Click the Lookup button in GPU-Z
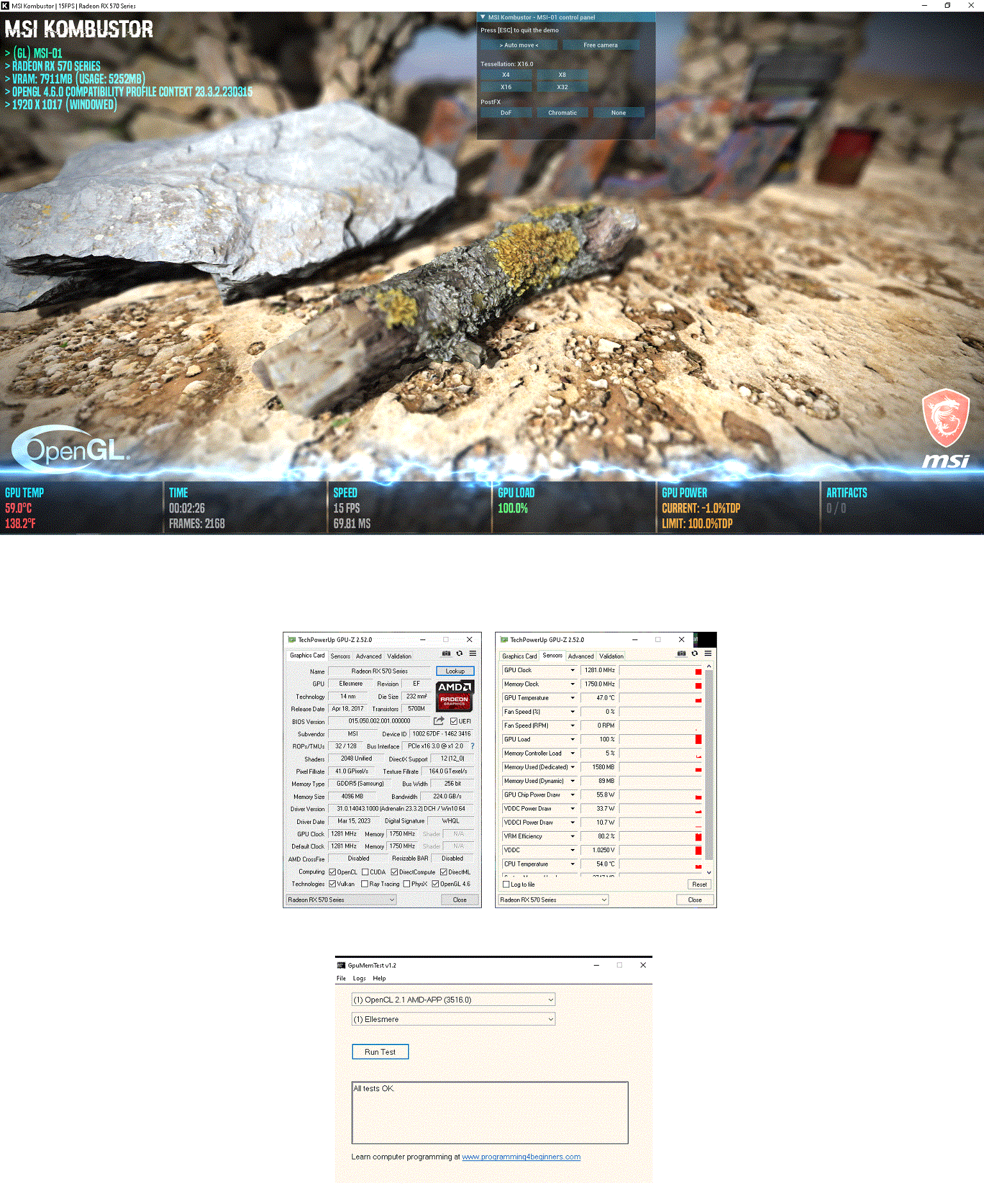This screenshot has height=1204, width=984. coord(455,671)
